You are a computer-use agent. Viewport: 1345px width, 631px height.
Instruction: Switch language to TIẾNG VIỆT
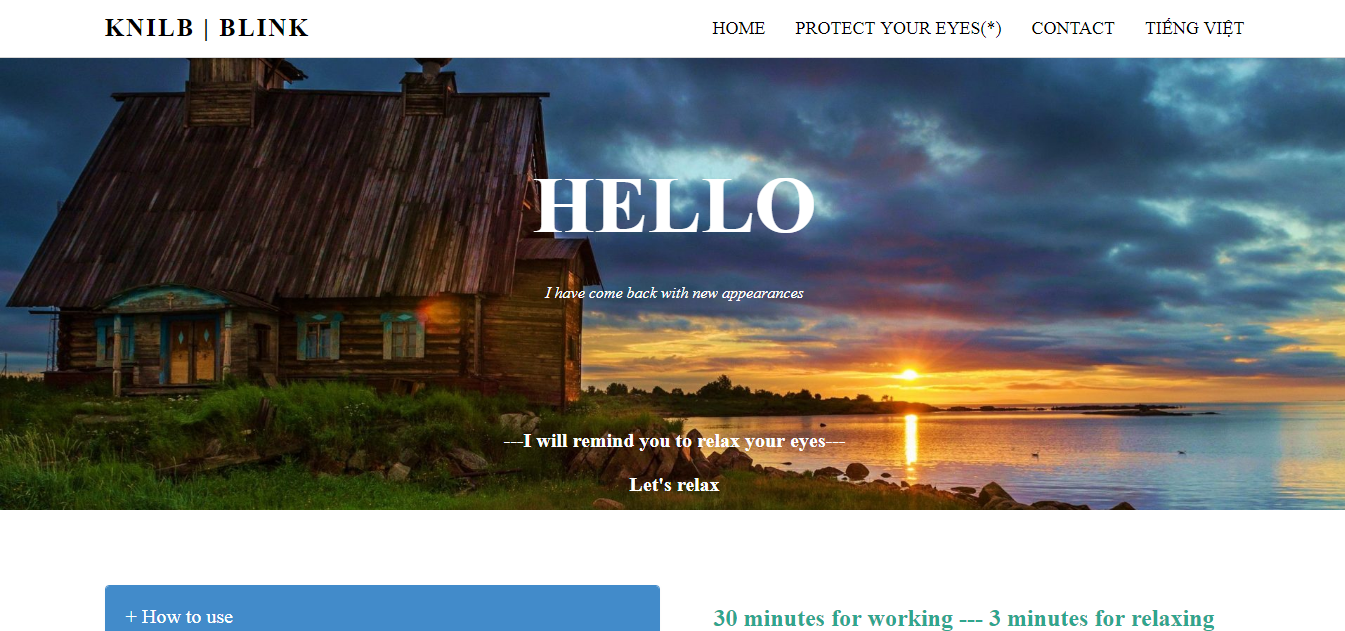(1194, 28)
